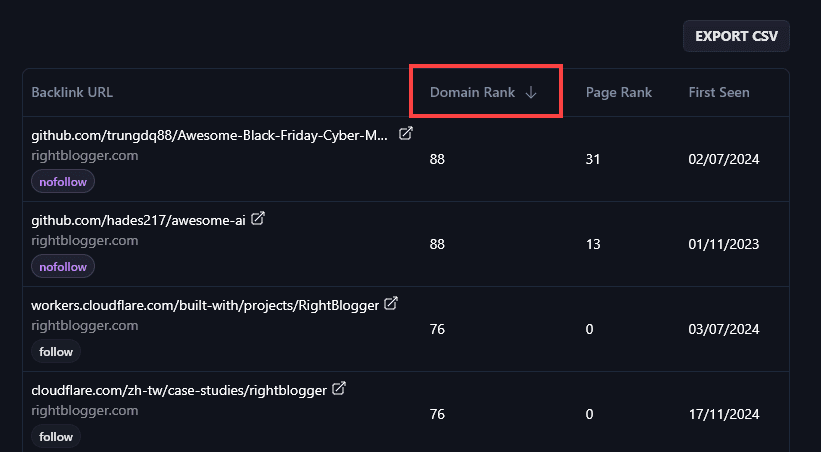Open github.com/hades217/awesome-ai link
This screenshot has width=821, height=452.
[x=138, y=221]
